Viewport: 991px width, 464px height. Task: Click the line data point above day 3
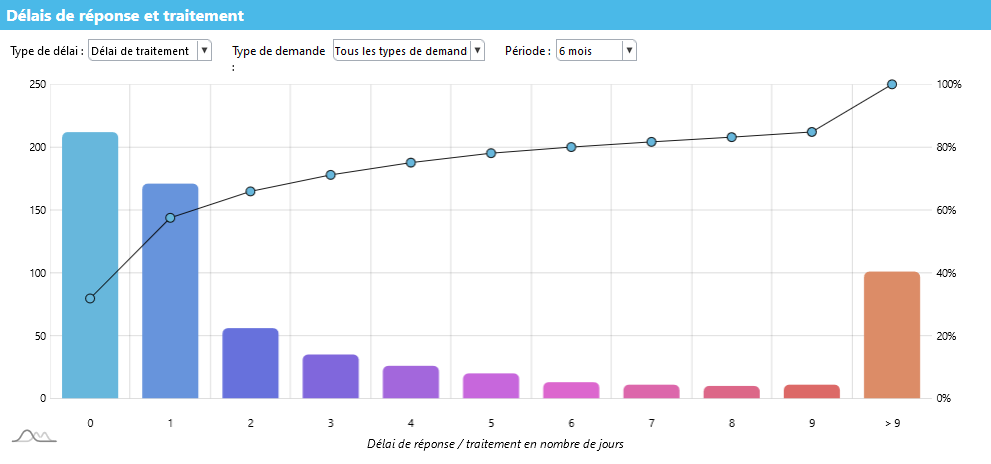(x=331, y=175)
